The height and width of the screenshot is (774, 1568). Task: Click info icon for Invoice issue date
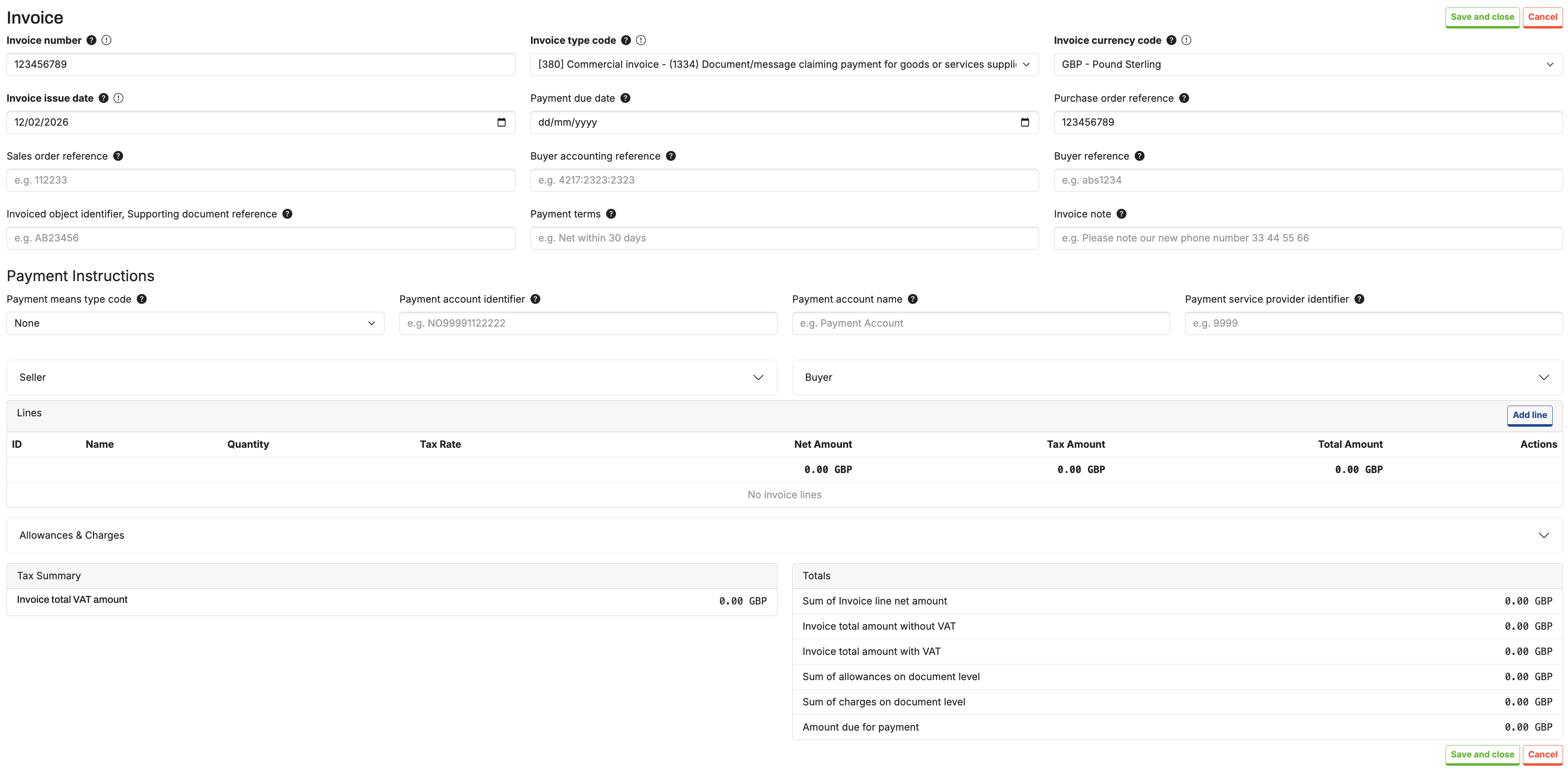(x=119, y=98)
